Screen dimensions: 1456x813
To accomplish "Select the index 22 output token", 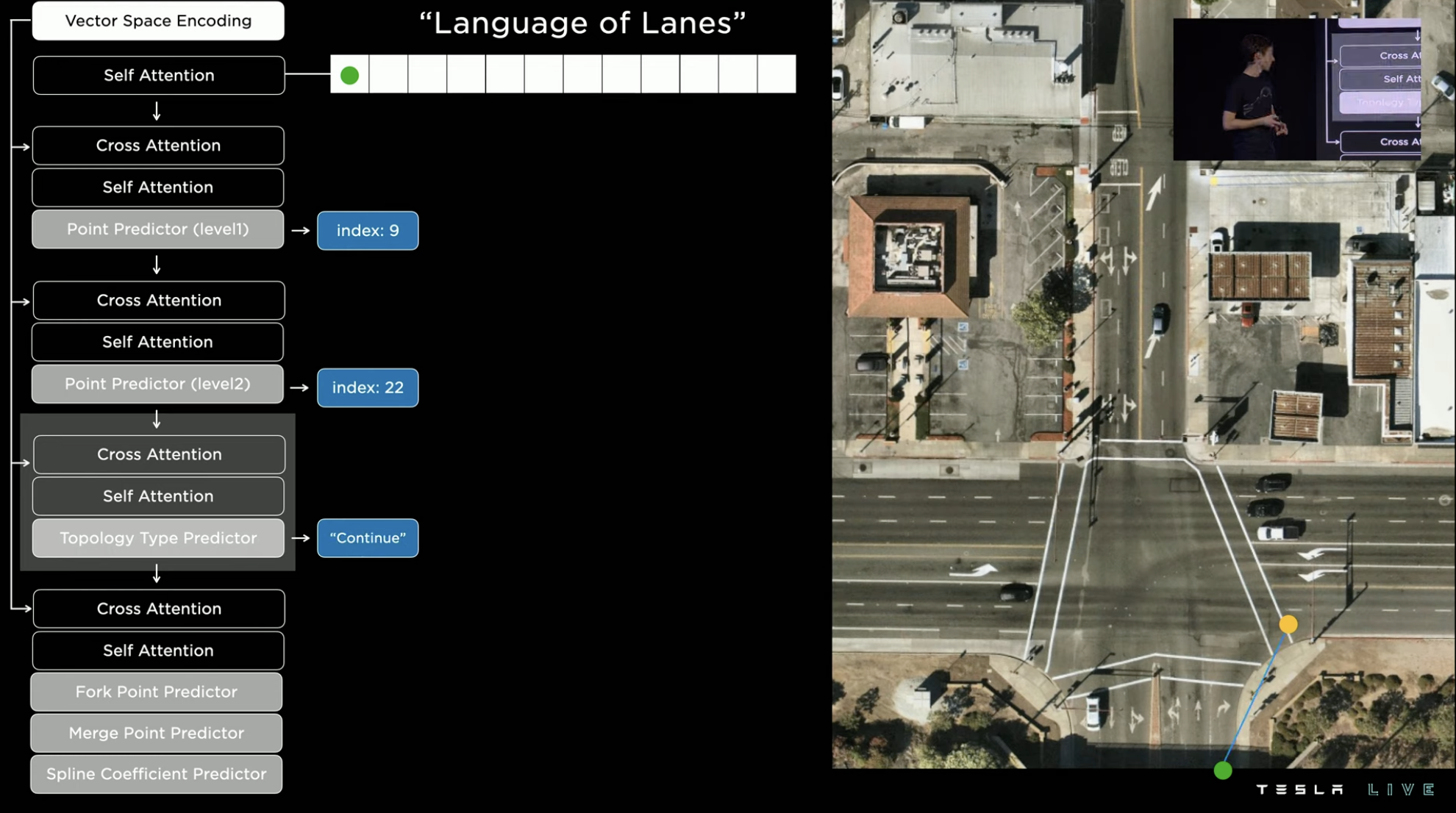I will pos(367,387).
